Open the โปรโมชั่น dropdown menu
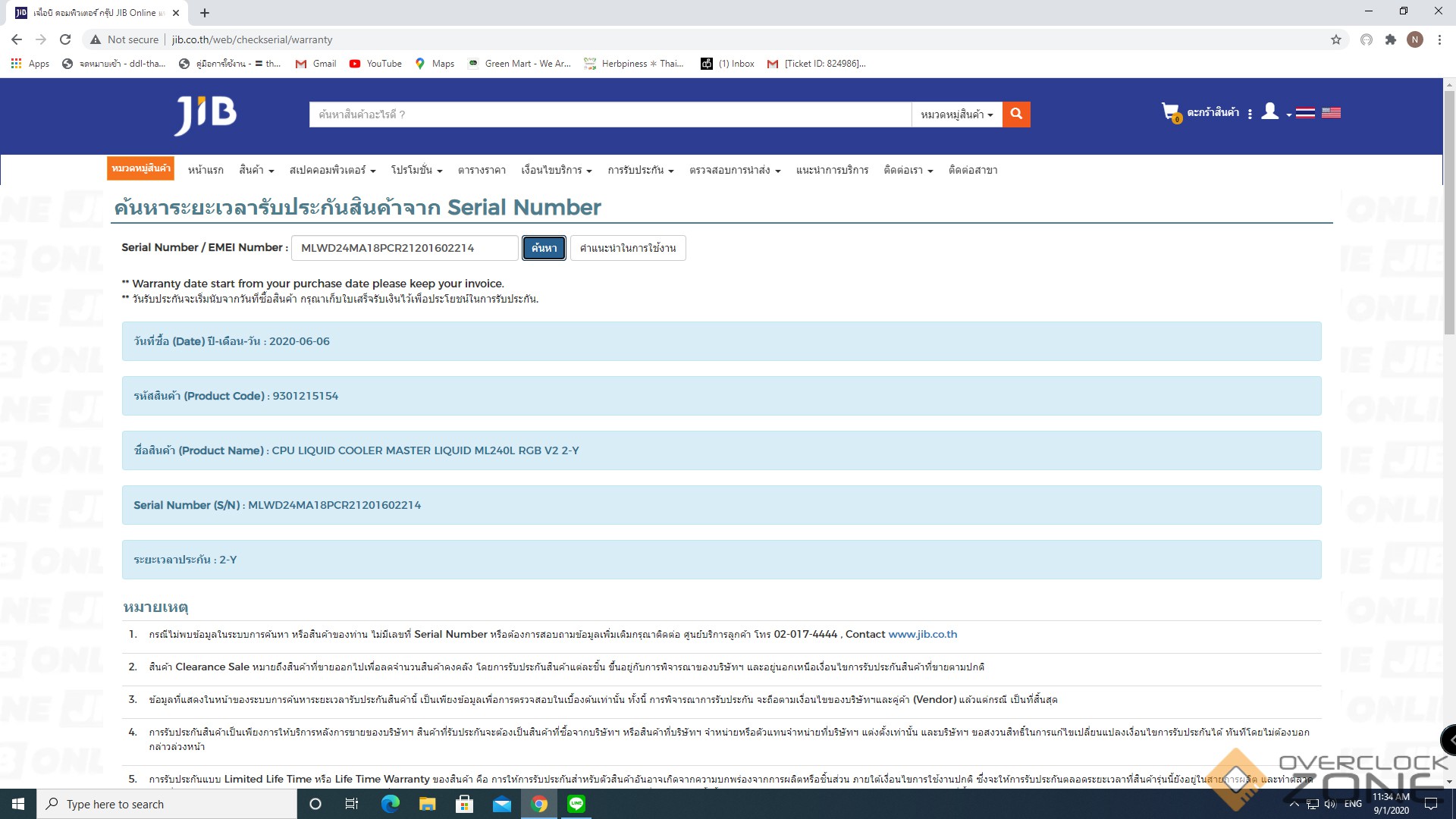The width and height of the screenshot is (1456, 819). 416,170
